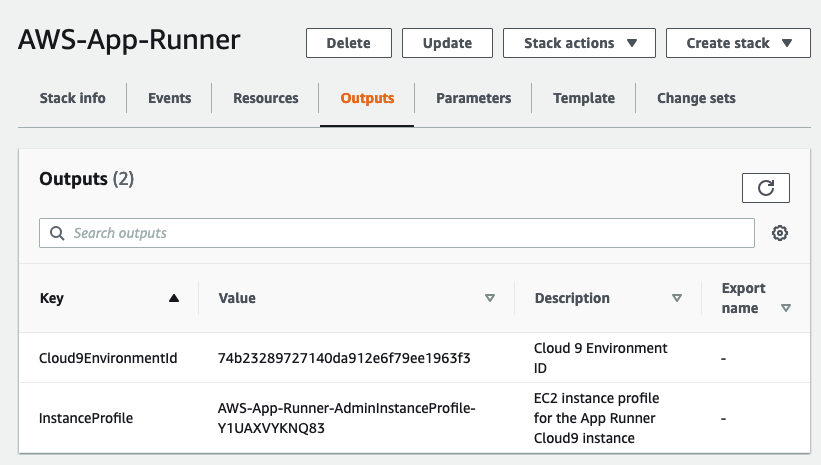View the Change sets tab

(x=696, y=98)
